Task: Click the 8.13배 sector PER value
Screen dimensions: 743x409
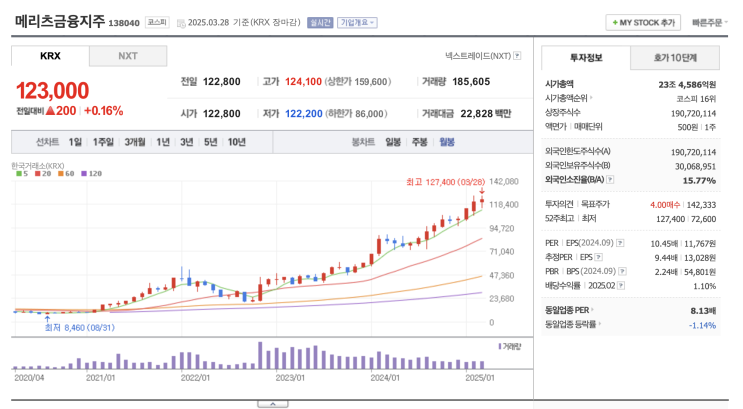Action: click(703, 311)
